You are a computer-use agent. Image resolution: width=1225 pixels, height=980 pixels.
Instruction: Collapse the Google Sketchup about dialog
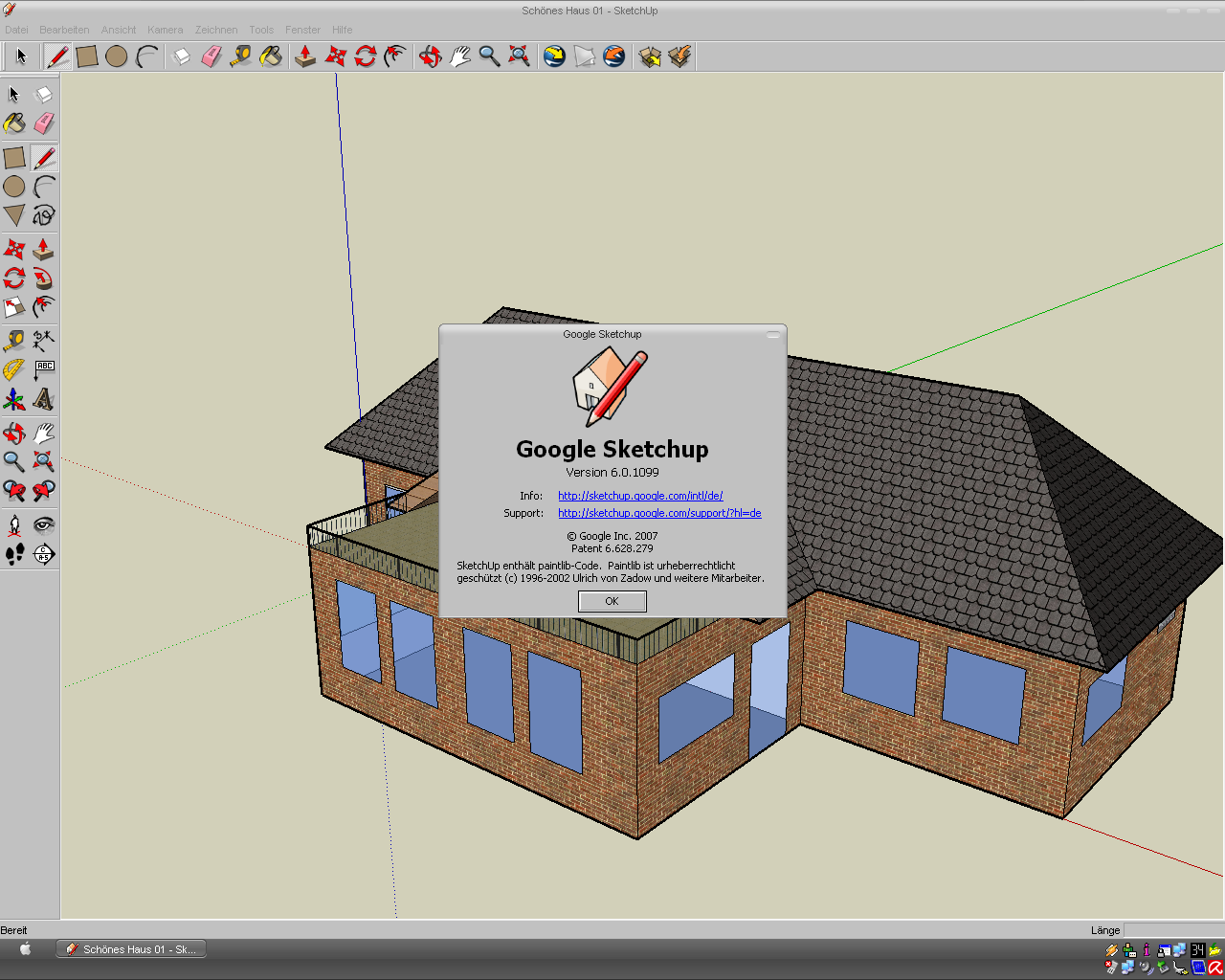(x=773, y=334)
